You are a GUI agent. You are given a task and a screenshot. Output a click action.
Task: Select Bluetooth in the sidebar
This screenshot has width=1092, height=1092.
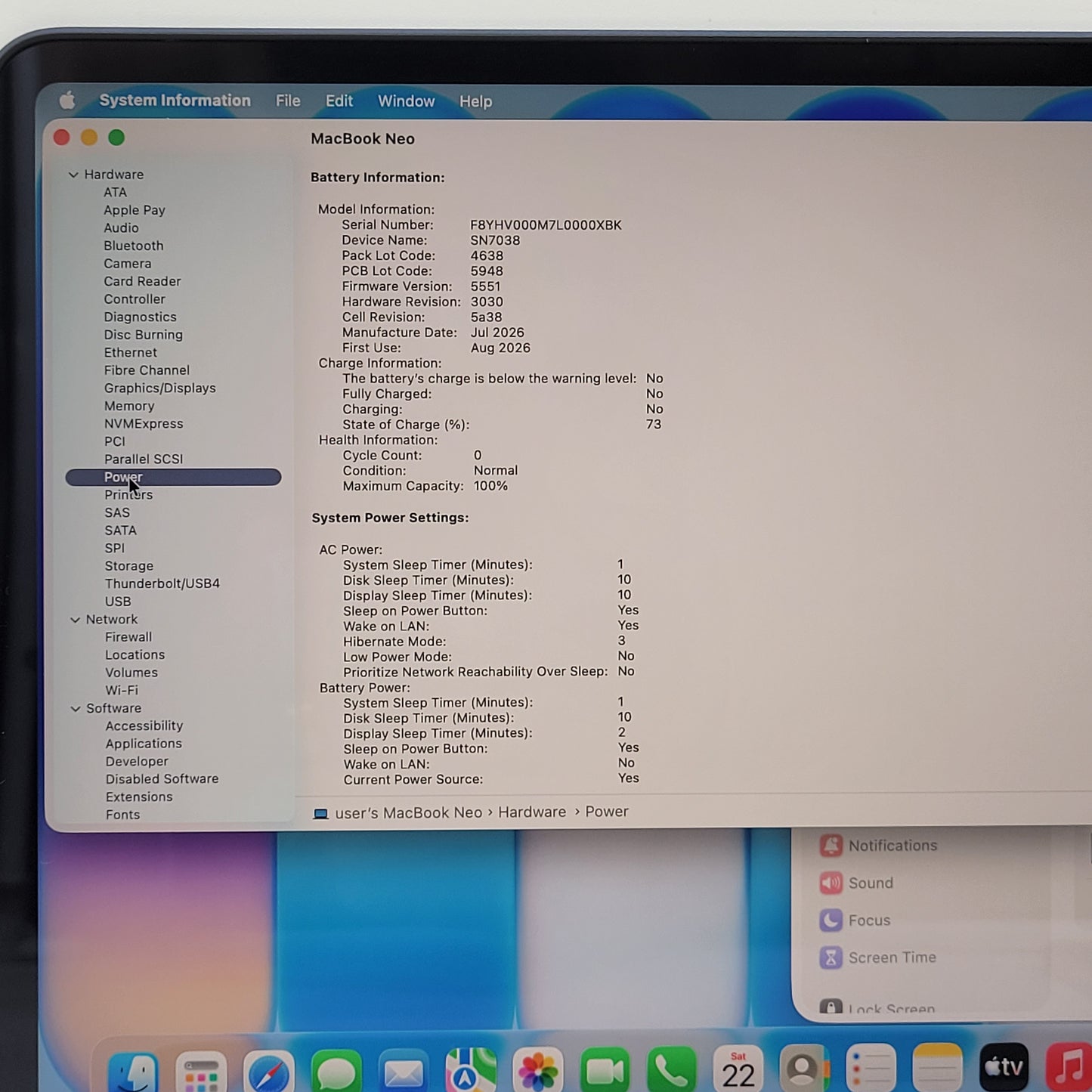(x=134, y=246)
